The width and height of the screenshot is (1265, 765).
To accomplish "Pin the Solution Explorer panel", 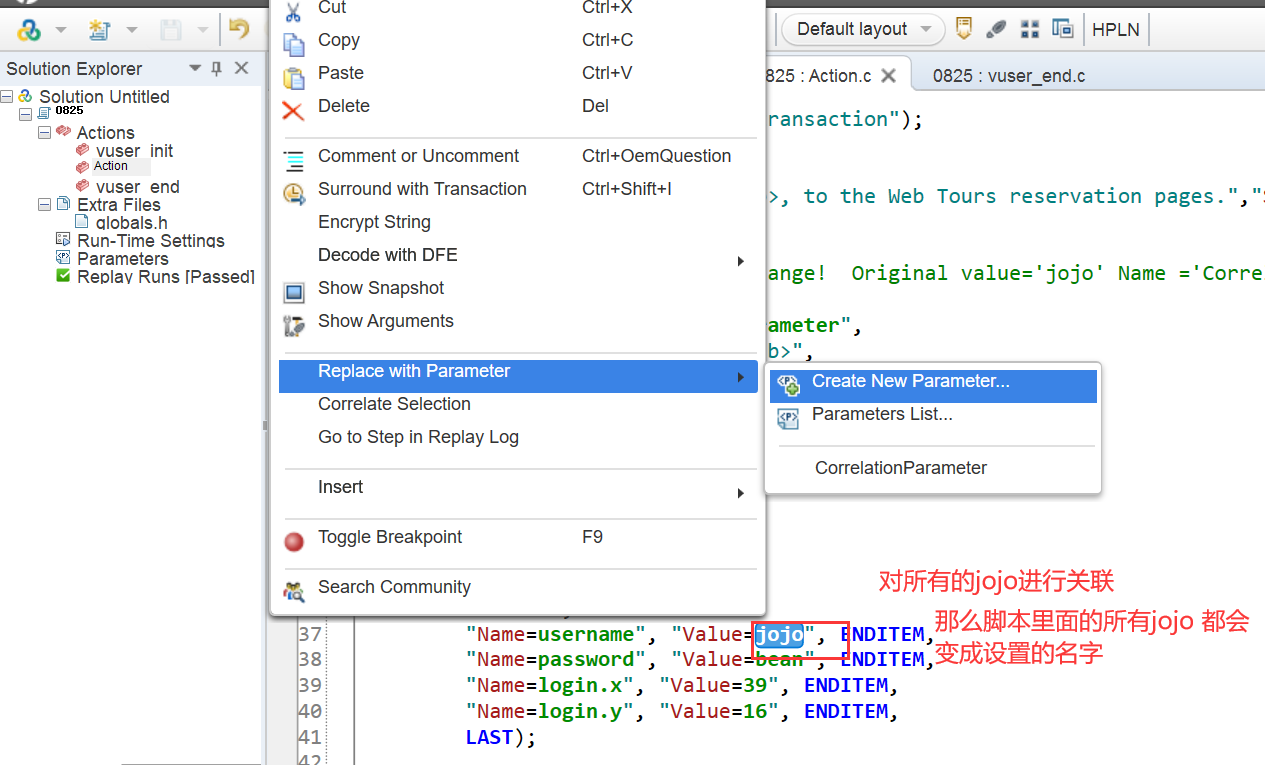I will coord(216,69).
